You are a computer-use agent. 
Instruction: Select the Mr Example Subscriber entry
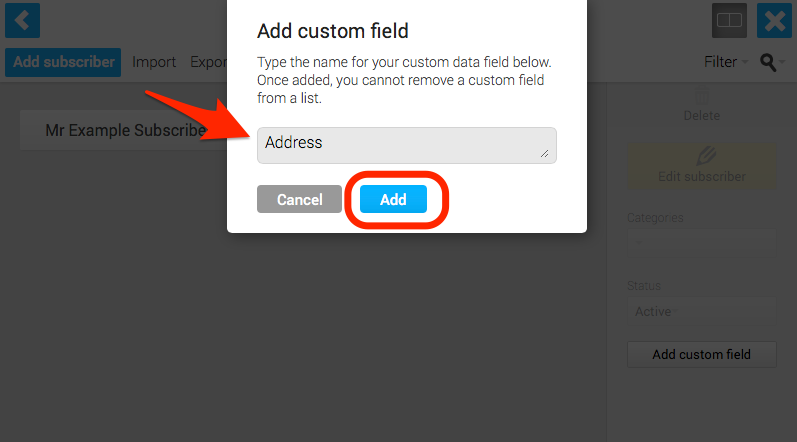124,130
